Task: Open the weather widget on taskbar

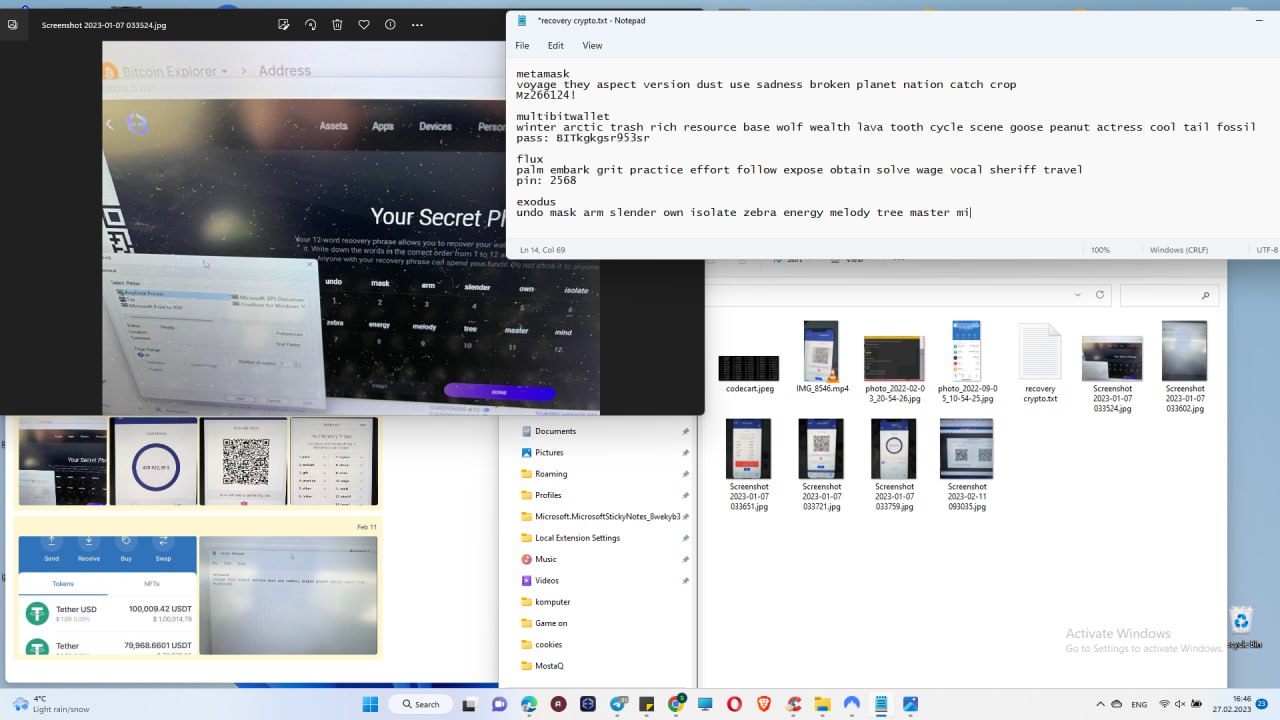Action: 48,704
